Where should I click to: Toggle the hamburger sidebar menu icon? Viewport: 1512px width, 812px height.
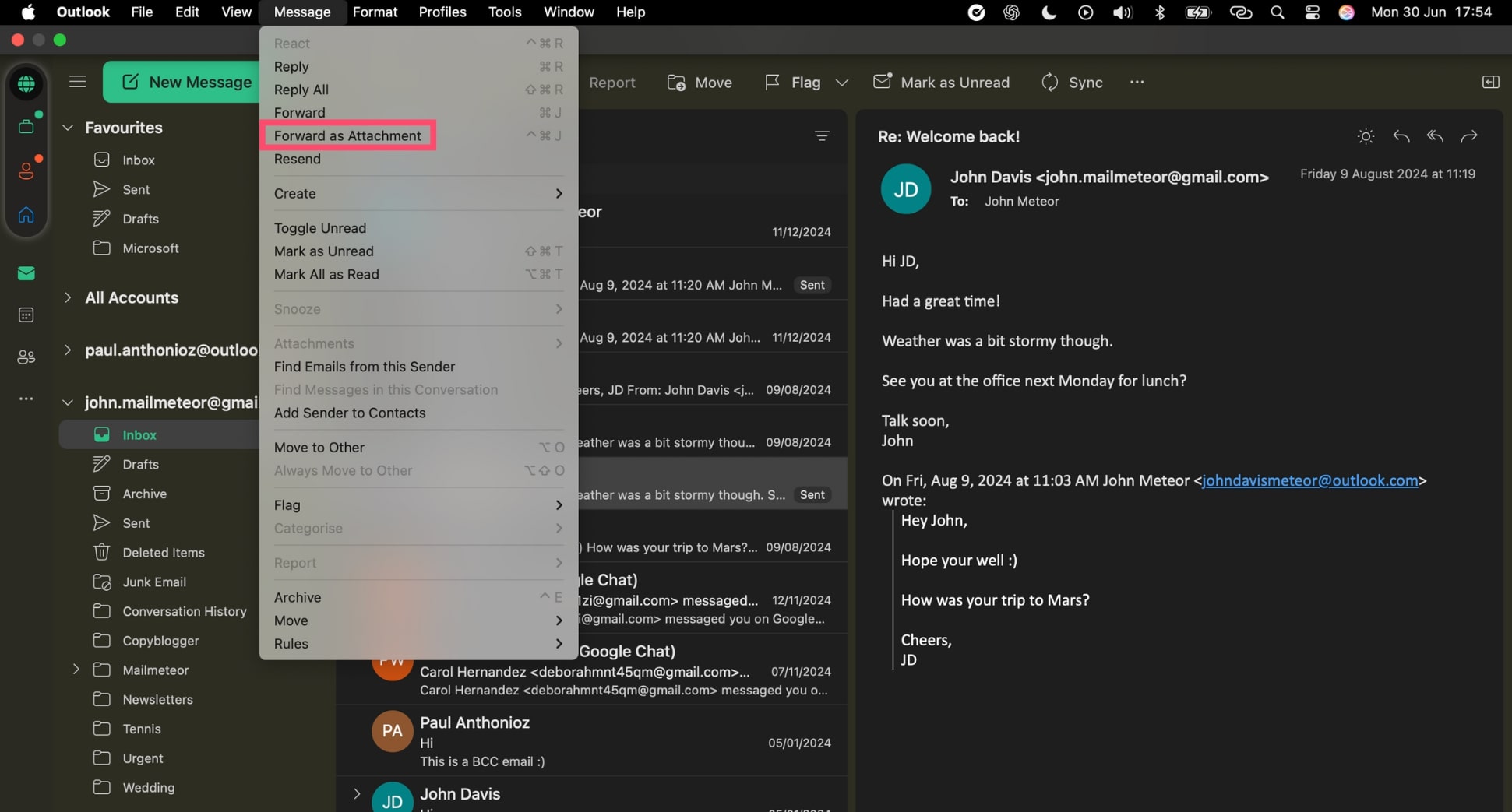(77, 82)
